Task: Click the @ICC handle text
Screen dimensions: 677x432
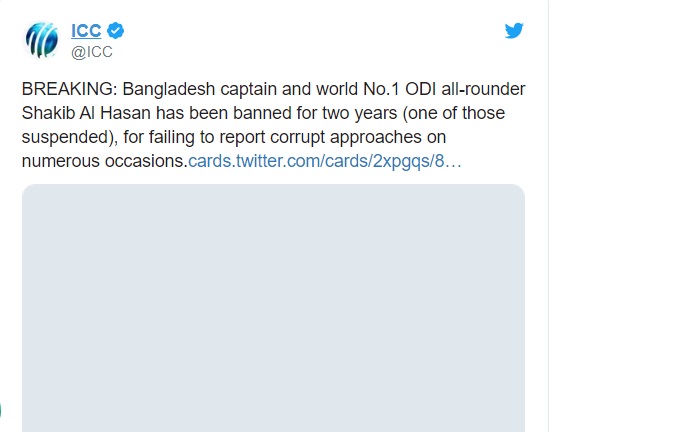Action: pyautogui.click(x=91, y=53)
